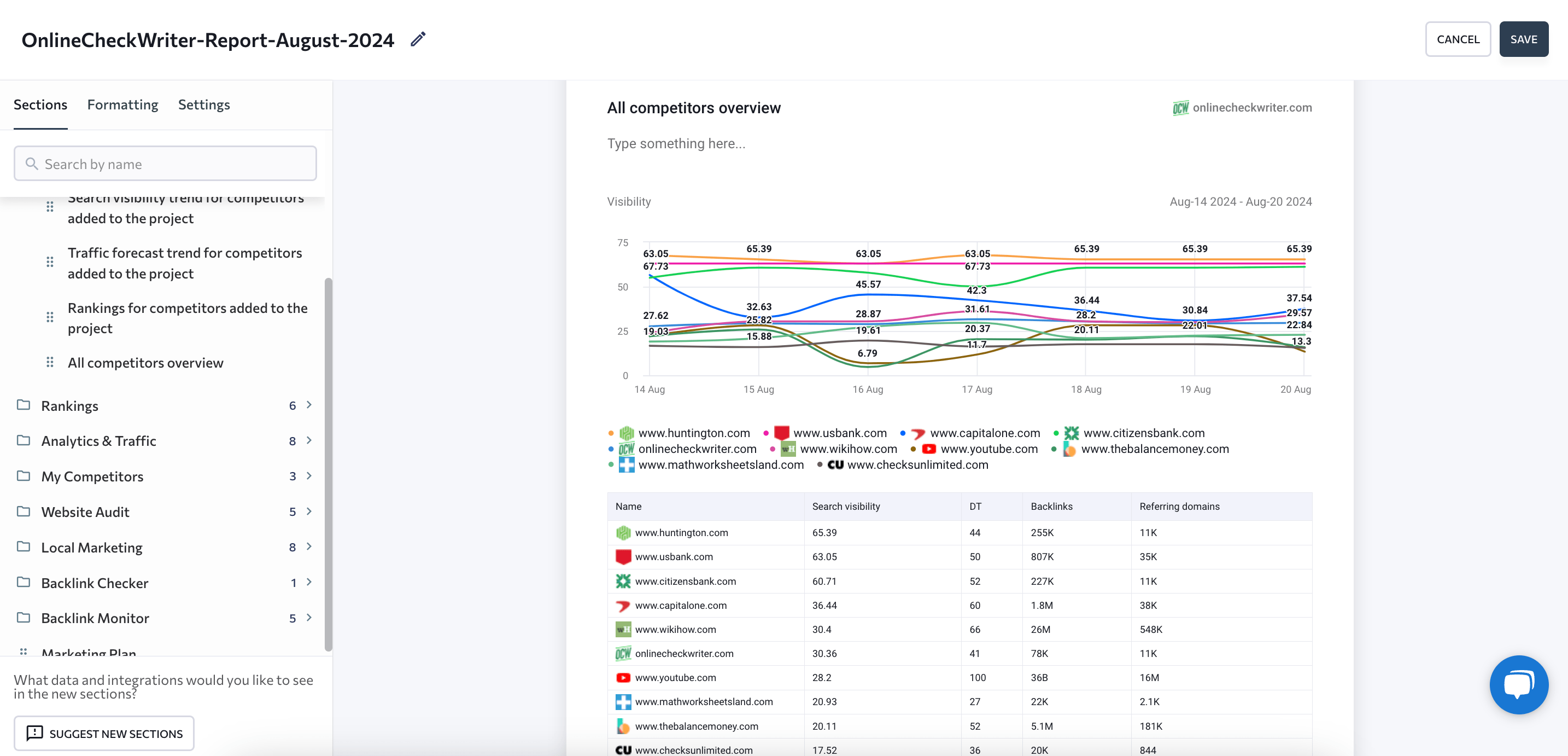Image resolution: width=1568 pixels, height=756 pixels.
Task: Open the live chat bubble
Action: [1519, 684]
